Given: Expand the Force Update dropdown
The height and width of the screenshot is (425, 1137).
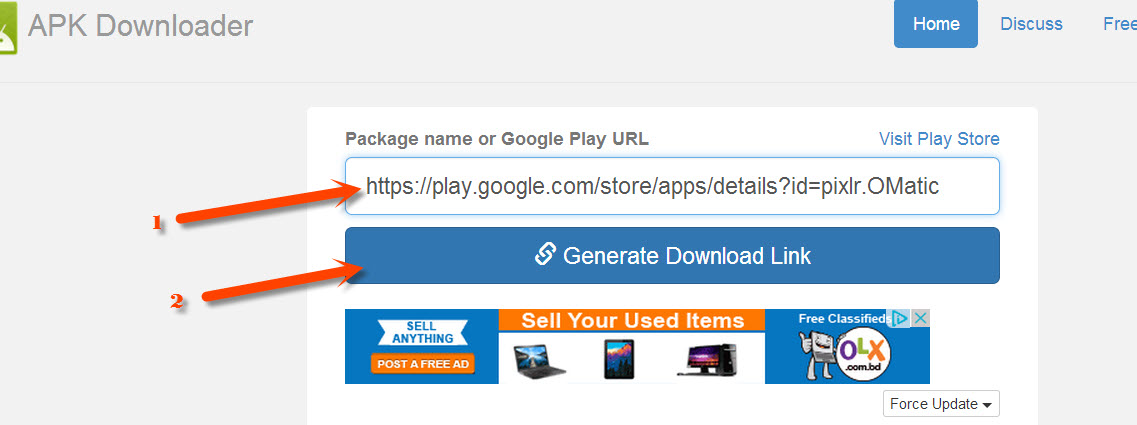Looking at the screenshot, I should [941, 404].
